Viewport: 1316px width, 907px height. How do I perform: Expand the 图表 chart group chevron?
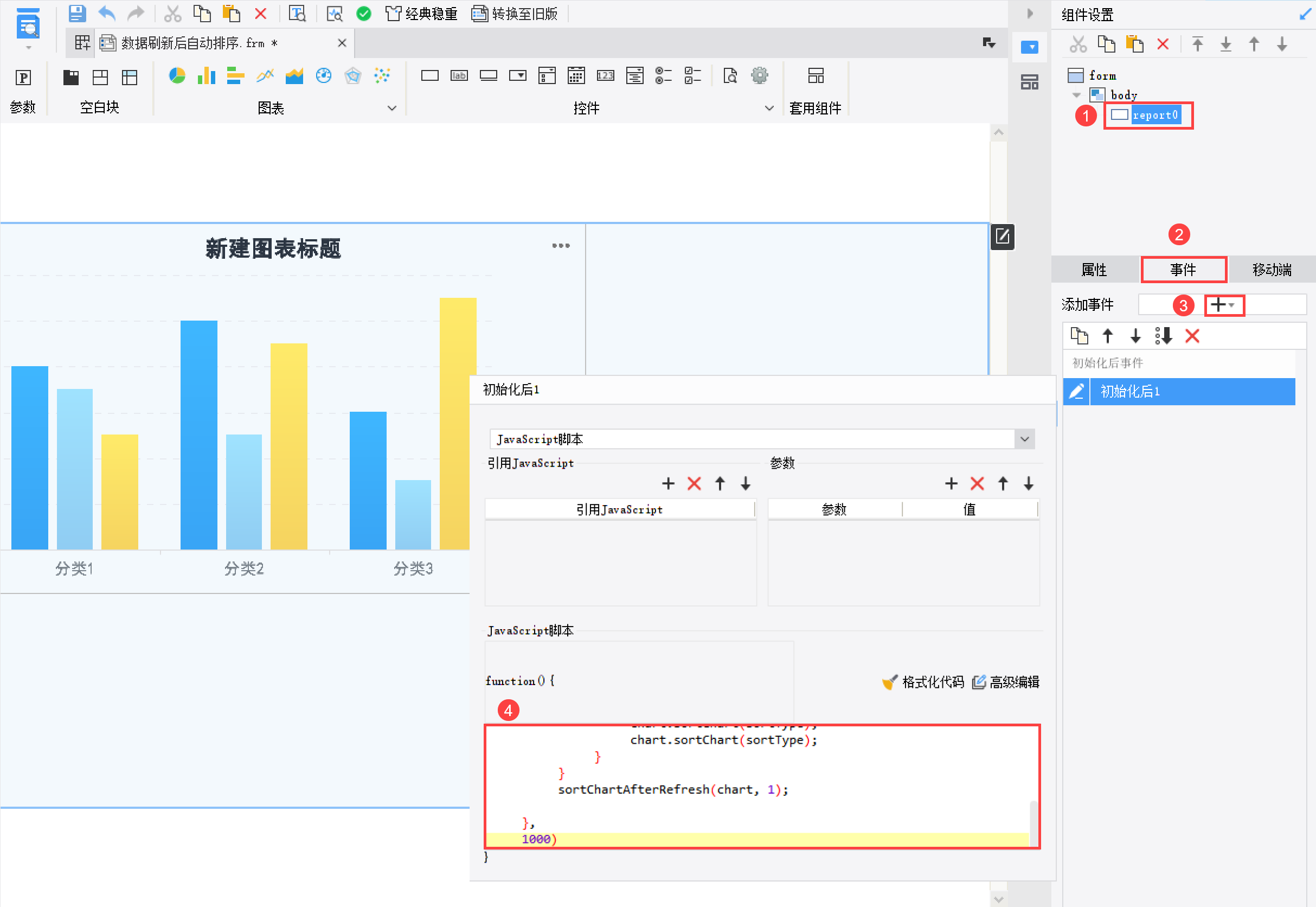(392, 108)
